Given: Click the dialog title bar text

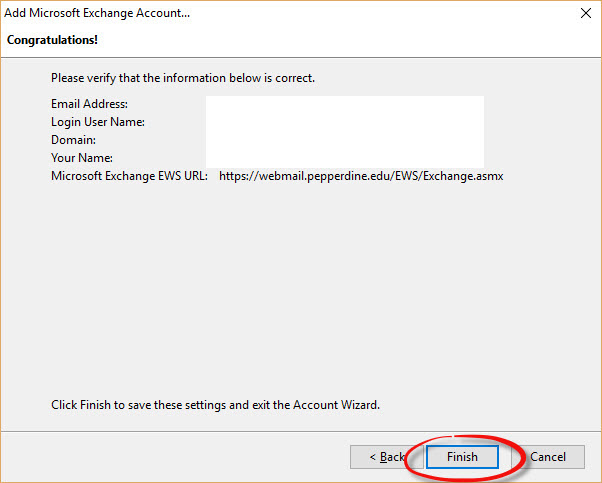Looking at the screenshot, I should click(98, 14).
